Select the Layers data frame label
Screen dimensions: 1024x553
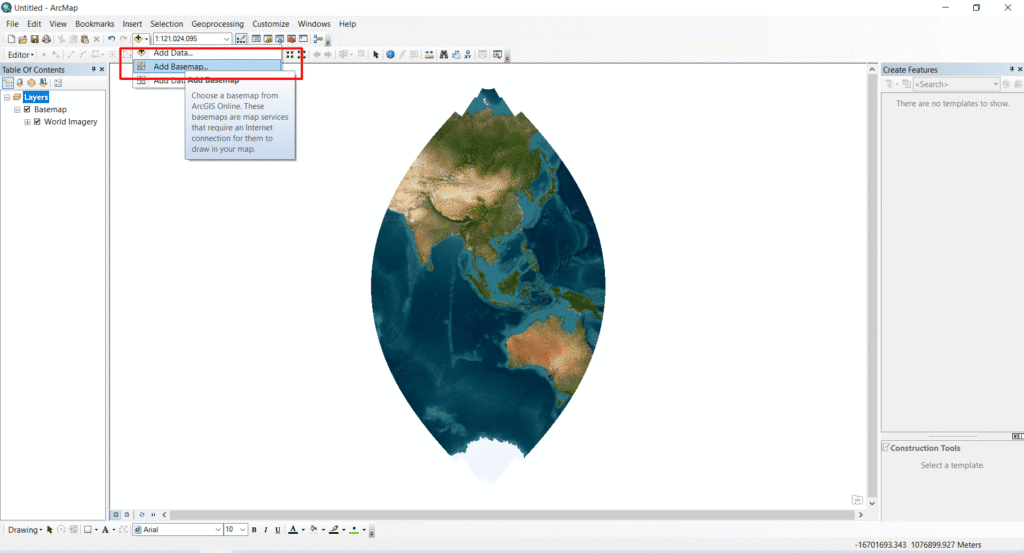[x=36, y=97]
